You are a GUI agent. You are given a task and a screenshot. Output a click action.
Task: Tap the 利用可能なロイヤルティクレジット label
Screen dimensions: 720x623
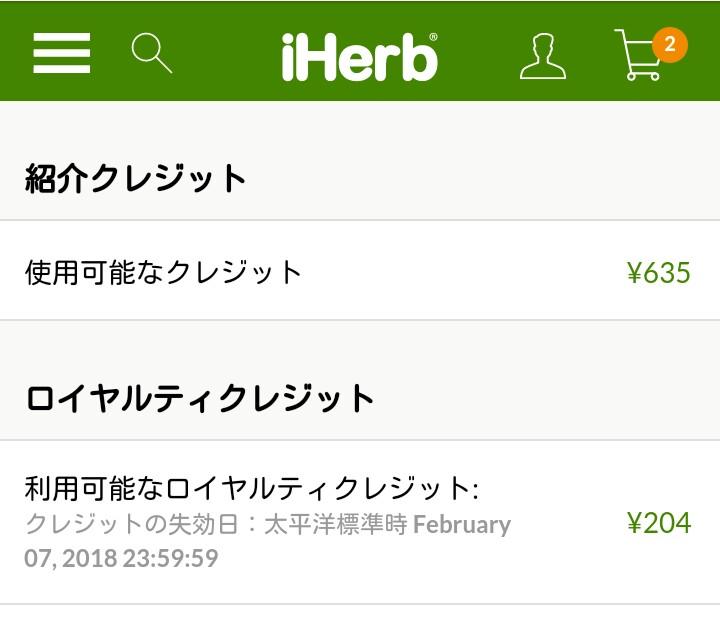click(252, 489)
